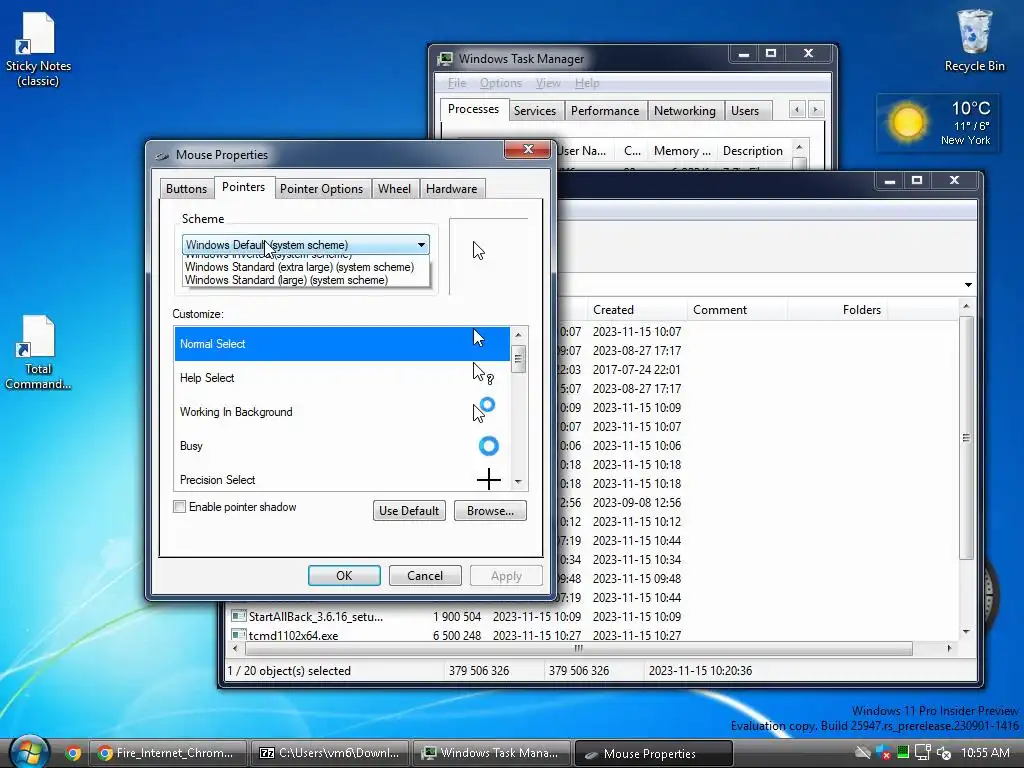Viewport: 1024px width, 768px height.
Task: Open Networking tab in Task Manager
Action: (684, 110)
